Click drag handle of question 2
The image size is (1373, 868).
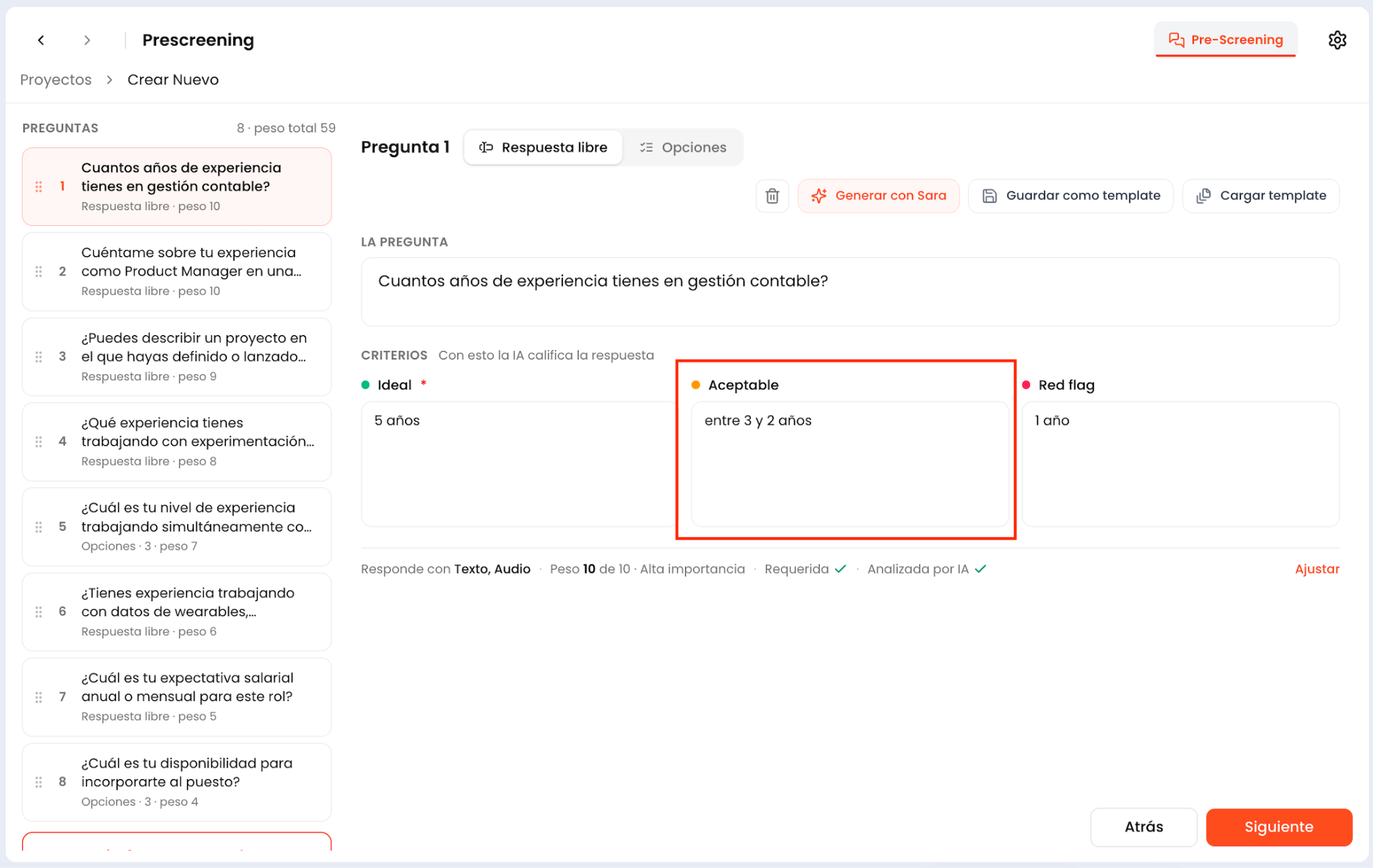[39, 271]
